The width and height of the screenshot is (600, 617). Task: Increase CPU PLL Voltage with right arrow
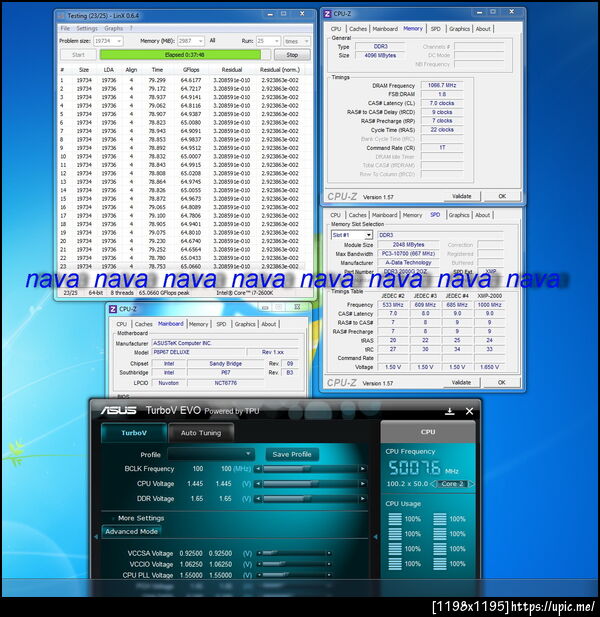(x=329, y=575)
